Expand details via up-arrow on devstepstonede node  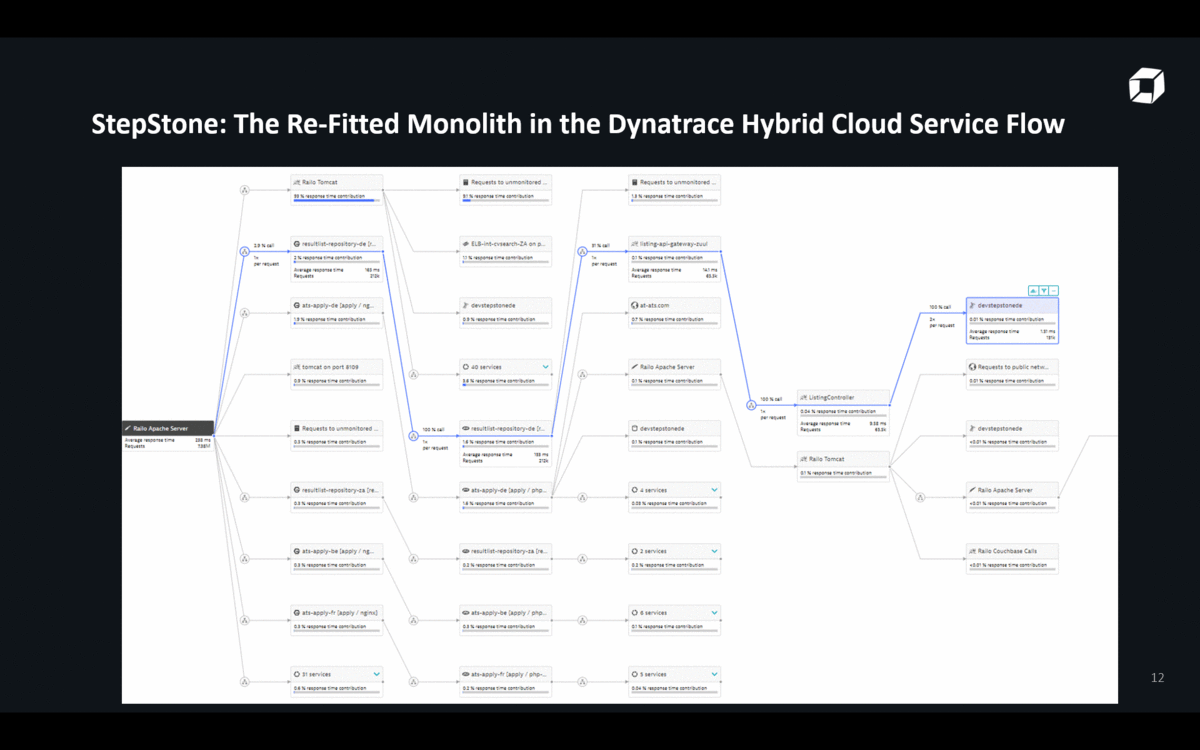[x=1033, y=290]
